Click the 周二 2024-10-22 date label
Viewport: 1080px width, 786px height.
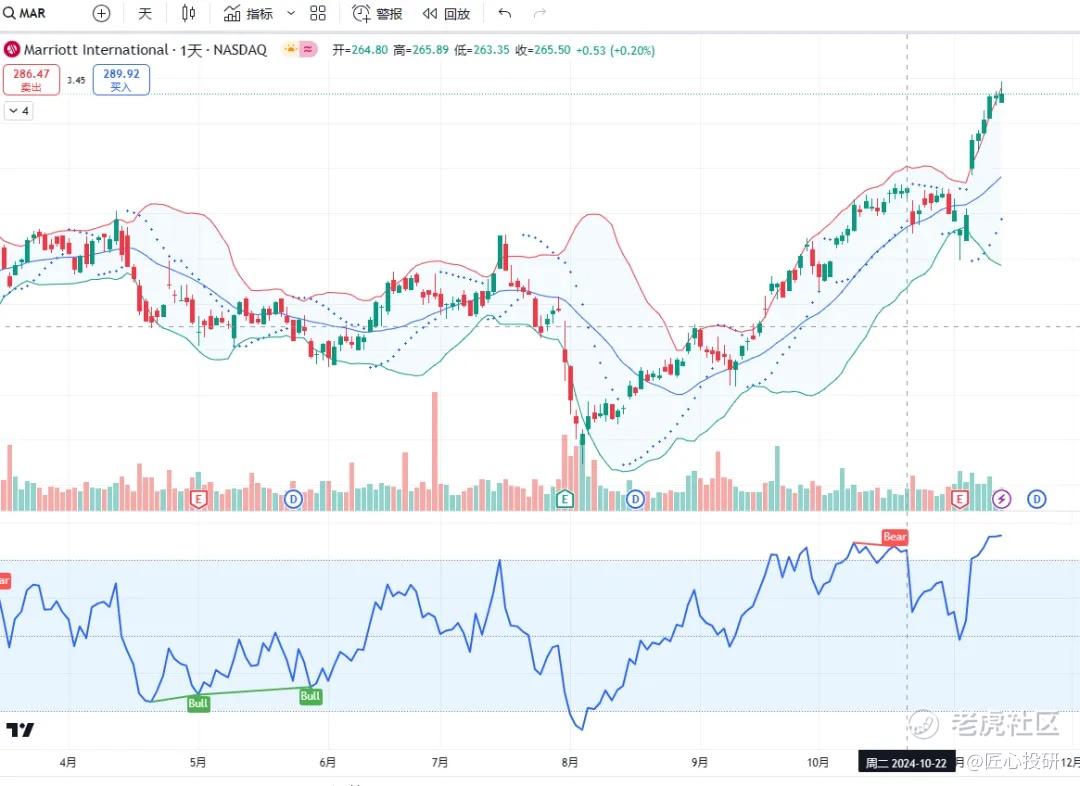click(x=906, y=763)
